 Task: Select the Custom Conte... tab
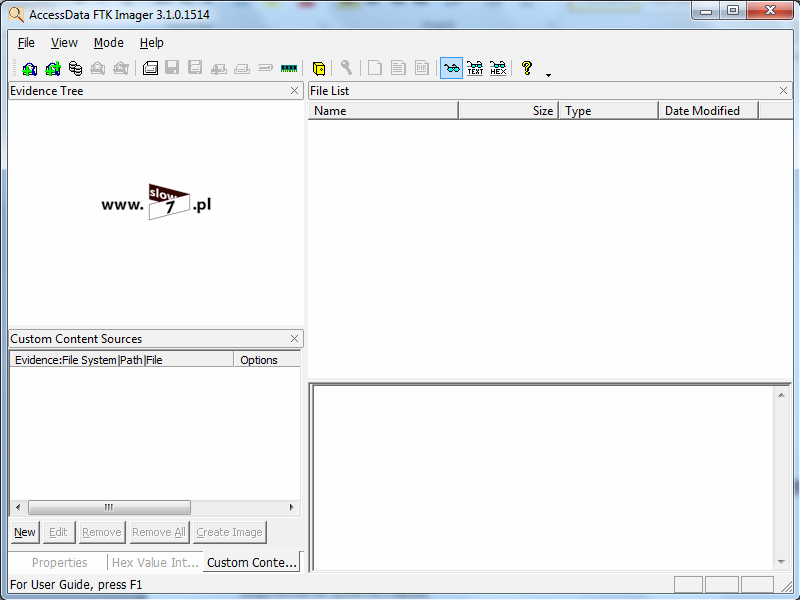252,562
